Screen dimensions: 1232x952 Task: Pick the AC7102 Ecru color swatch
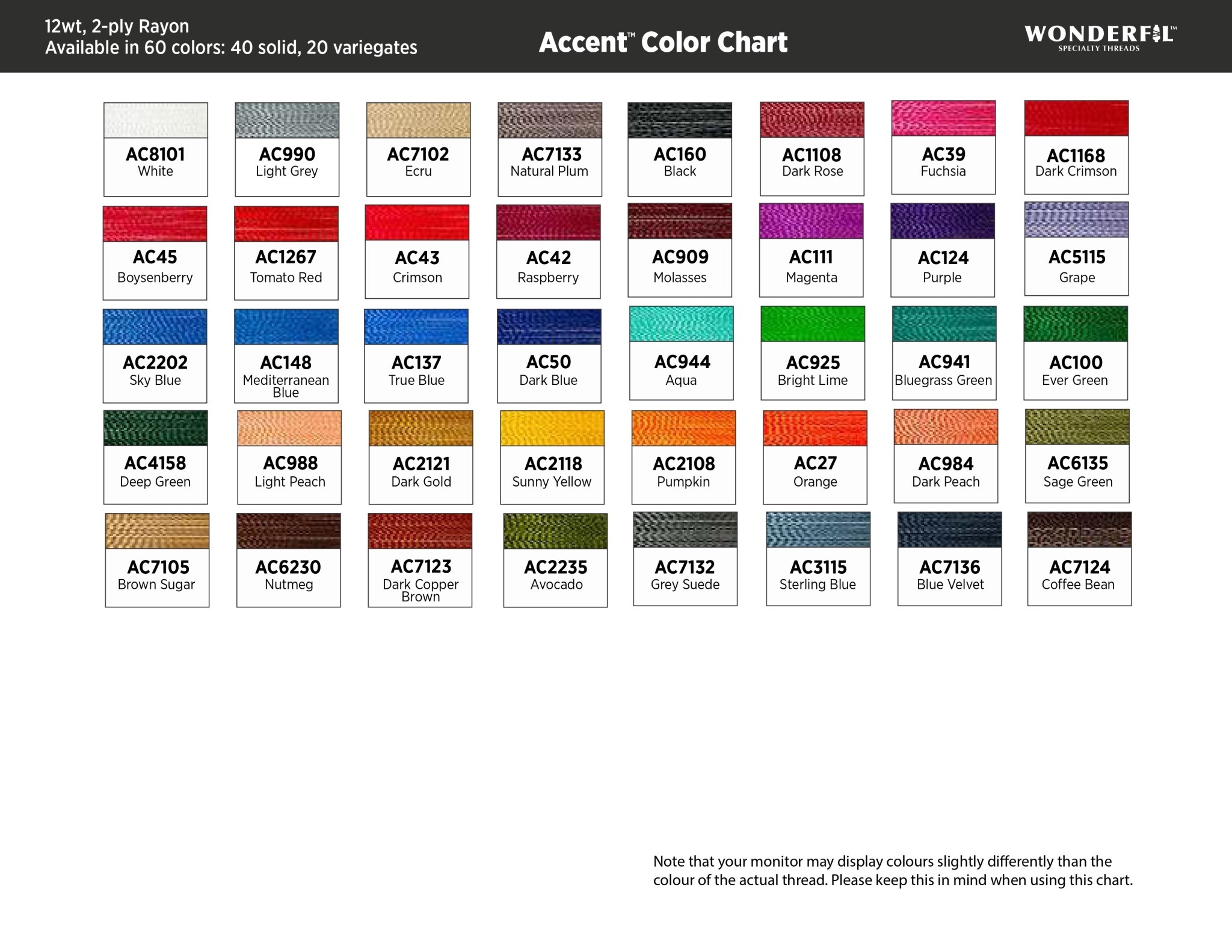419,149
